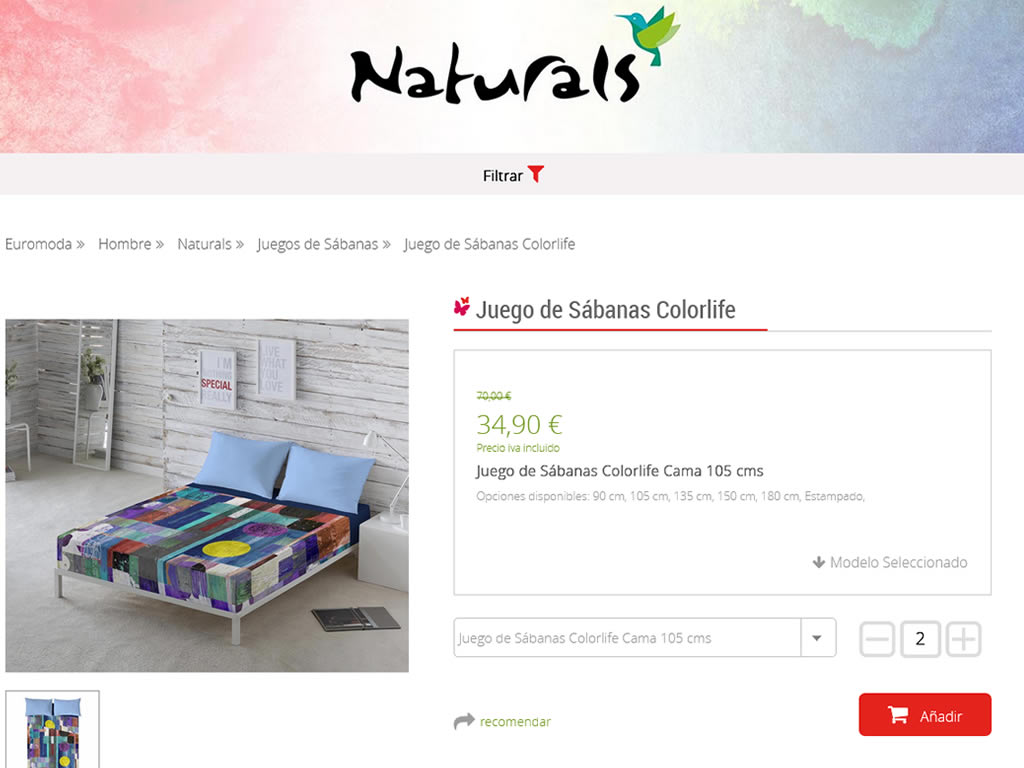Click the main product bed image

pyautogui.click(x=207, y=495)
